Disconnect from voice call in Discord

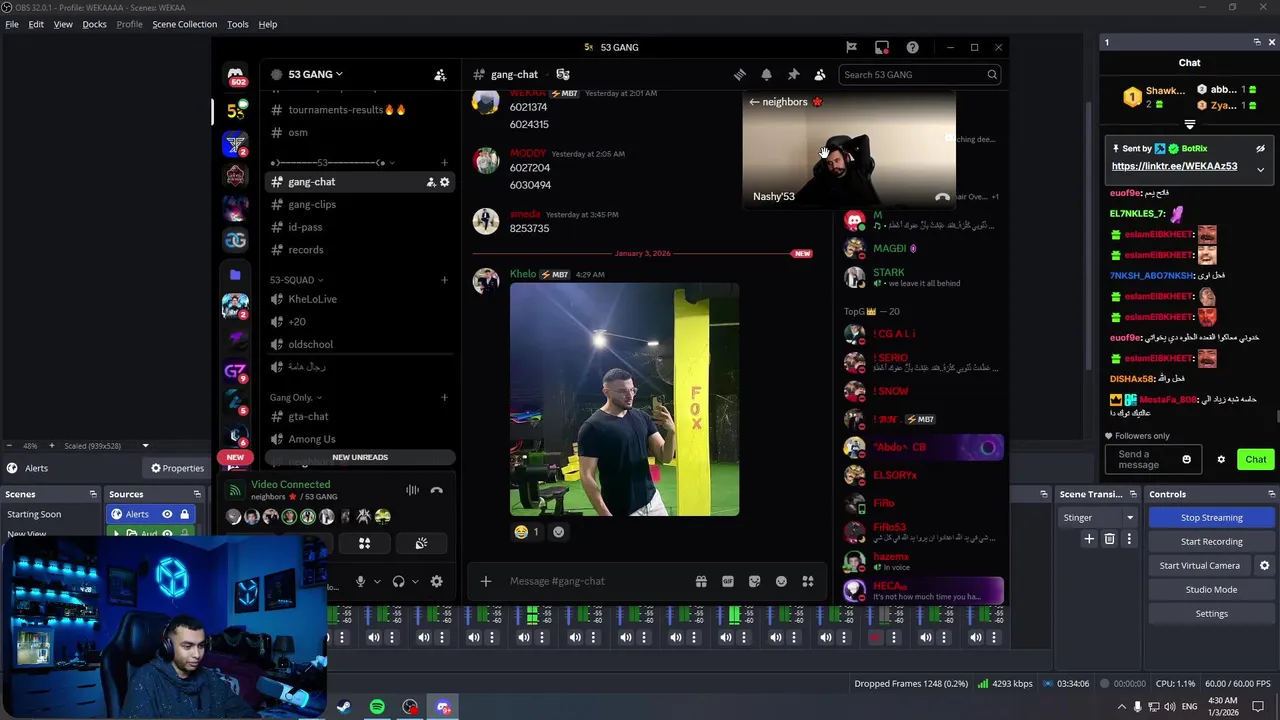[x=436, y=490]
